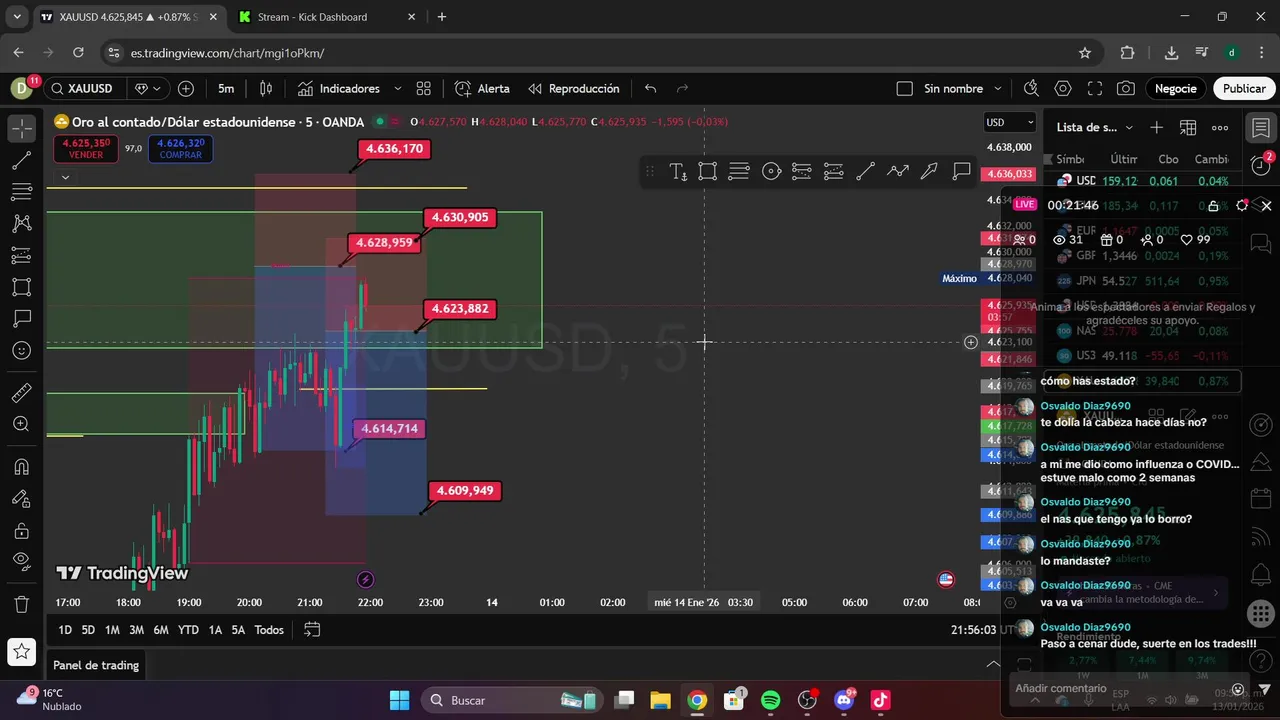
Task: Open the emoji icons tool
Action: point(21,351)
